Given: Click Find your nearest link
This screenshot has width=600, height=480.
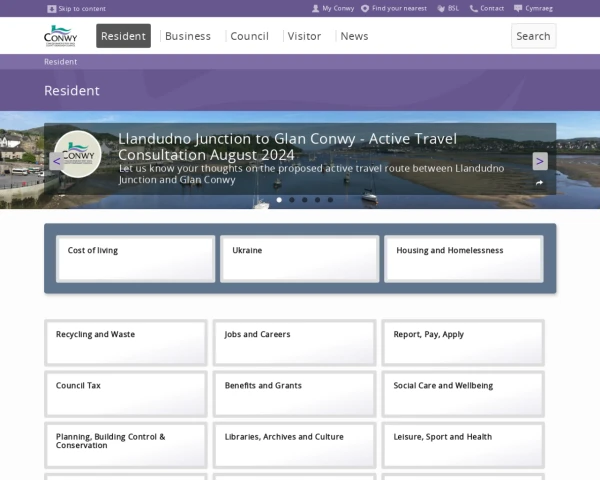Looking at the screenshot, I should click(x=394, y=8).
